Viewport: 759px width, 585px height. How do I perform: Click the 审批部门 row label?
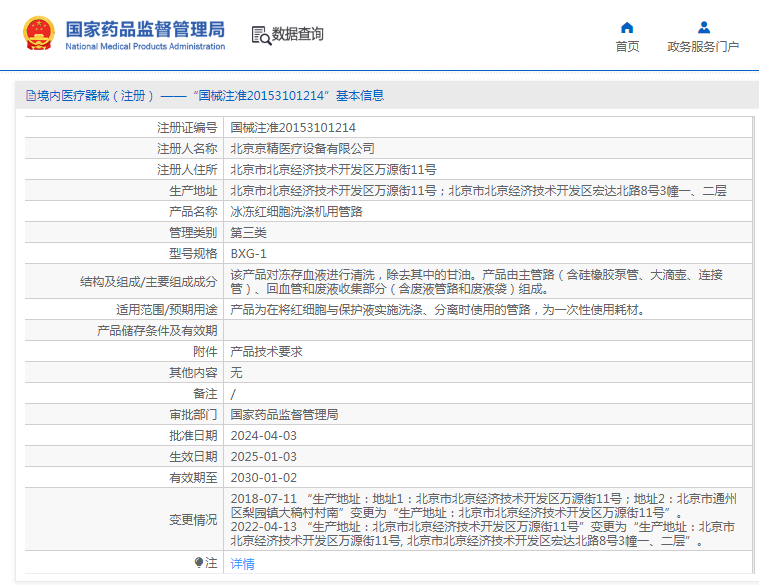(x=193, y=415)
